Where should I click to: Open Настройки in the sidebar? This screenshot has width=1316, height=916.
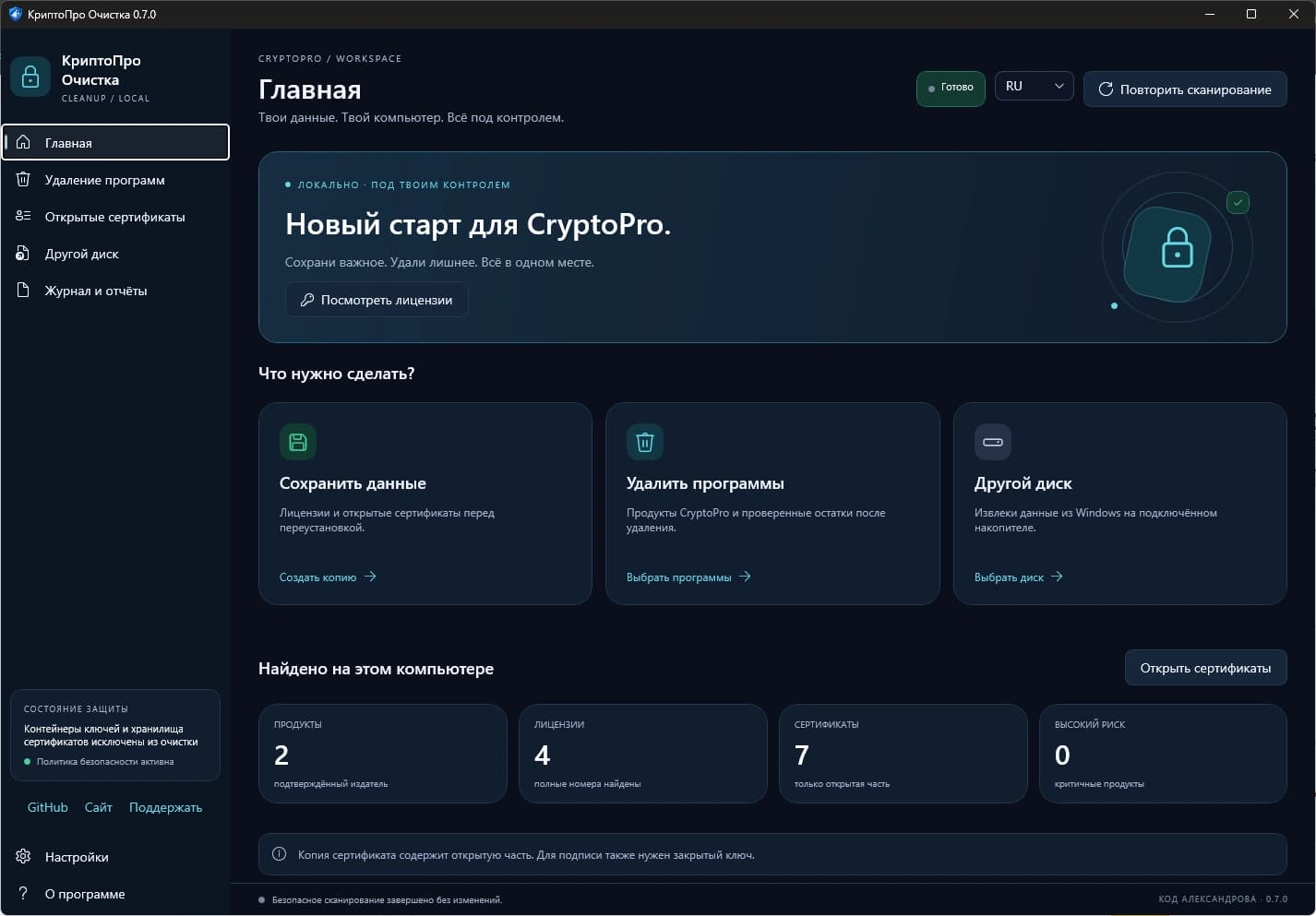[115, 856]
